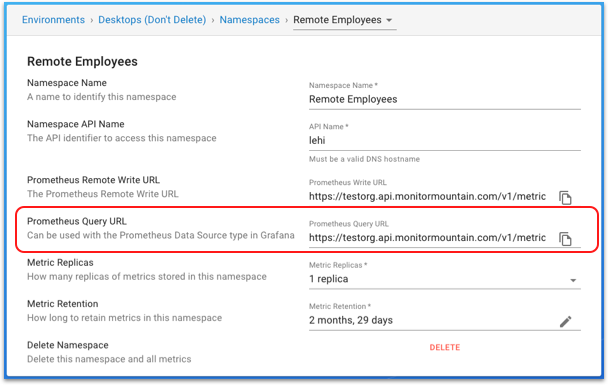
Task: Open the Remote Employees breadcrumb dropdown
Action: 344,20
